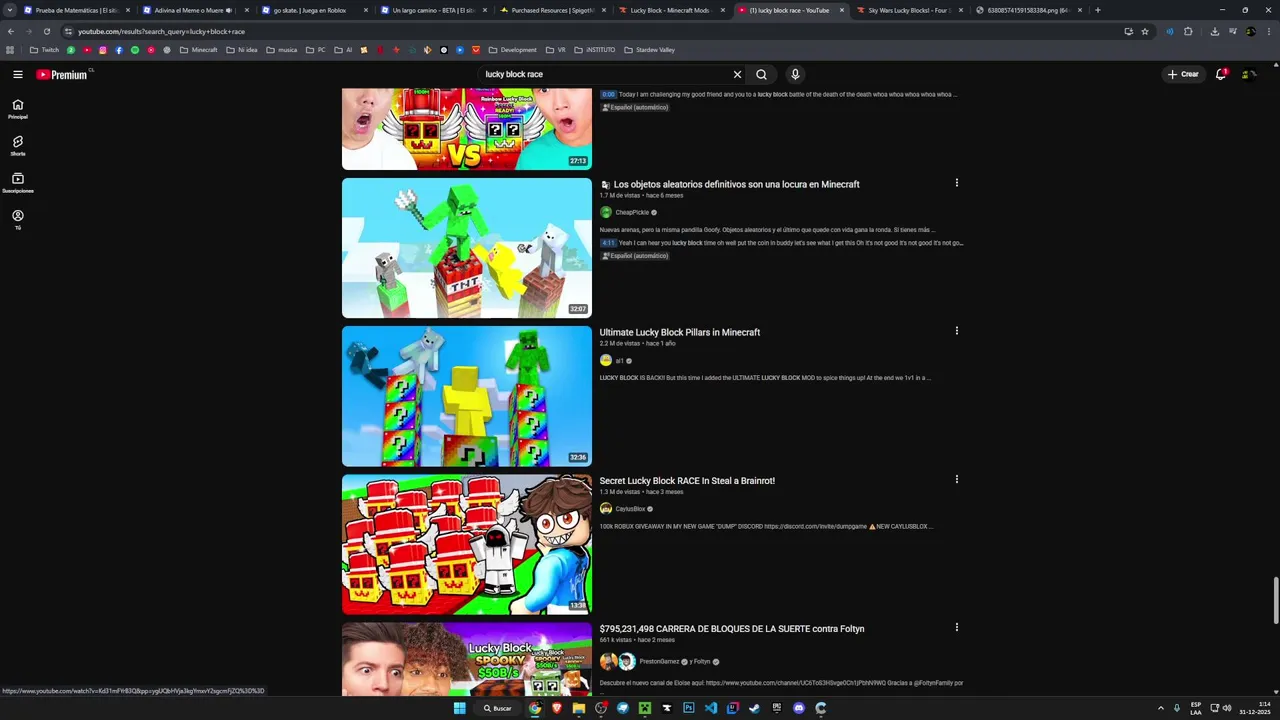The height and width of the screenshot is (720, 1280).
Task: Jump to 4:11 timestamp in CheapPickle result
Action: point(608,243)
